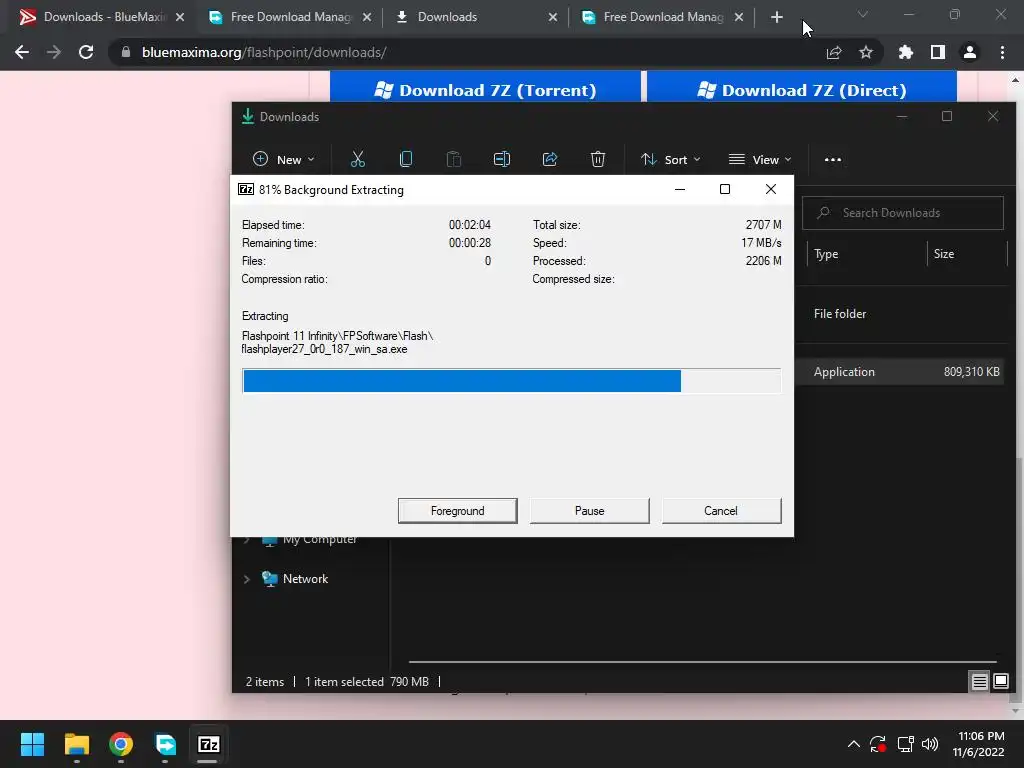Click the explorer horizontal scrollbar
1024x768 pixels.
click(x=702, y=662)
